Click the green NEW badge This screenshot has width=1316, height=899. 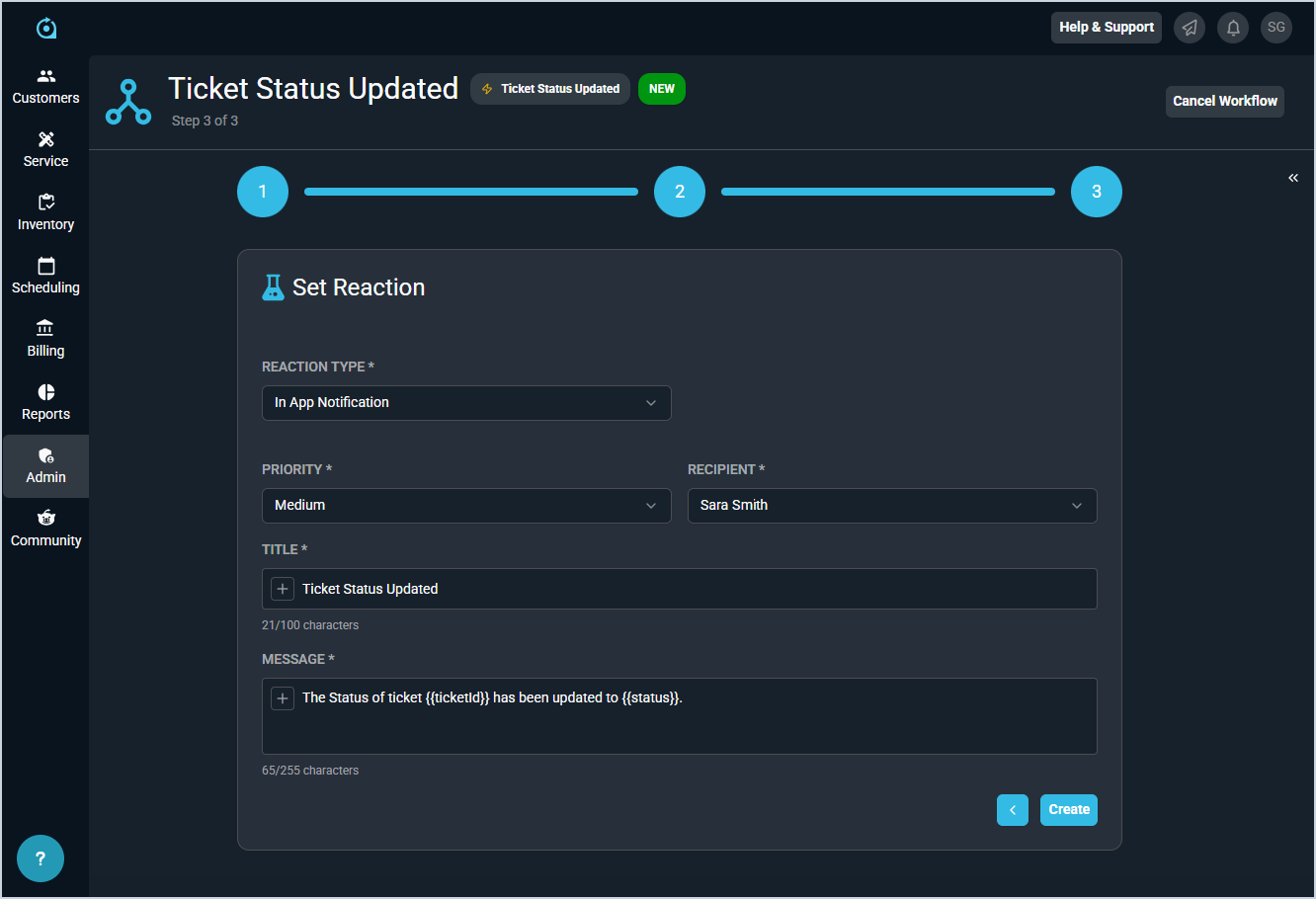662,89
